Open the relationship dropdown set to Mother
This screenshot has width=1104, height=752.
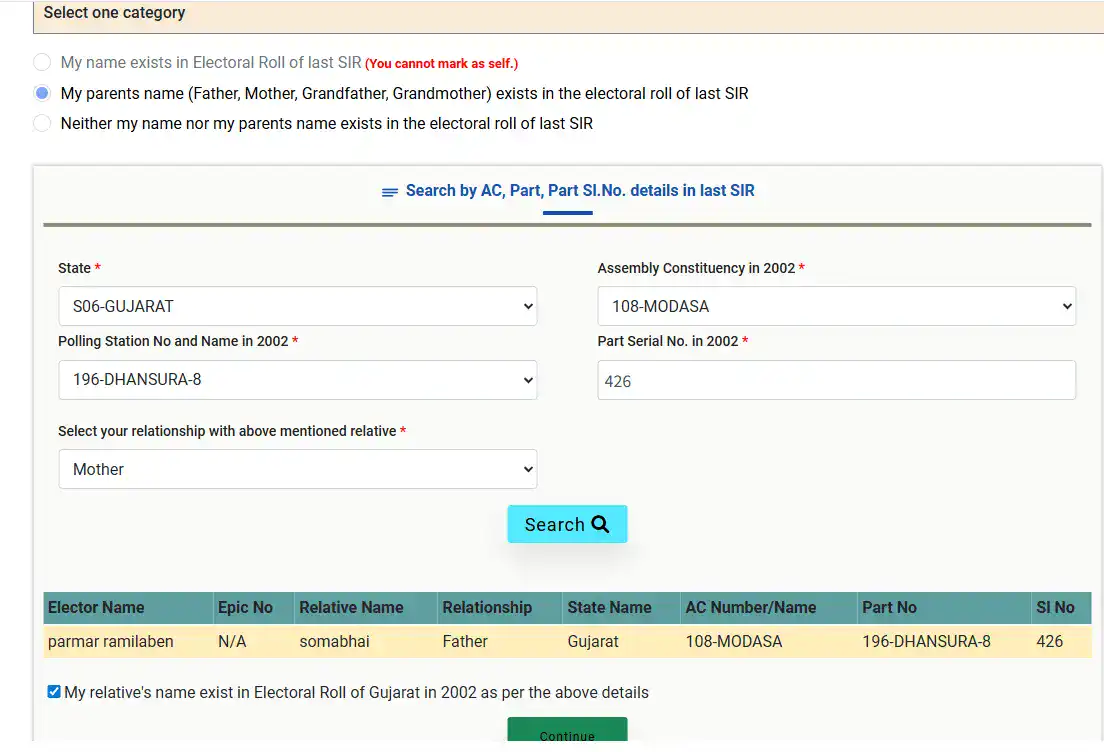[x=297, y=469]
